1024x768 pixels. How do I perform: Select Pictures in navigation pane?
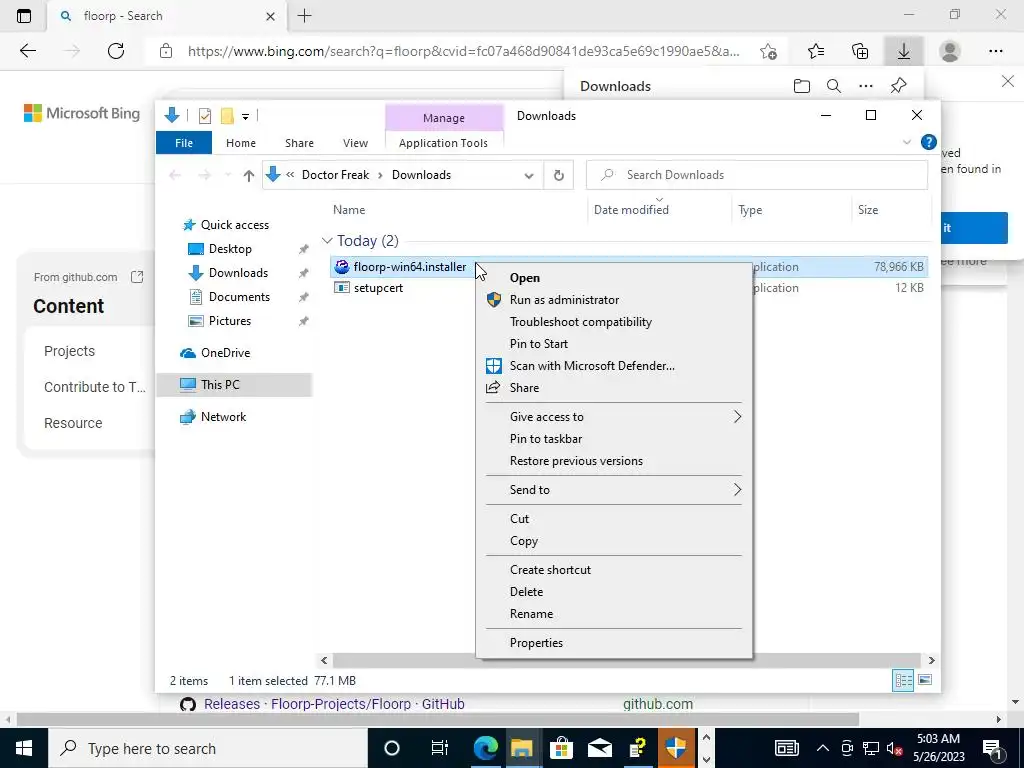pos(230,321)
